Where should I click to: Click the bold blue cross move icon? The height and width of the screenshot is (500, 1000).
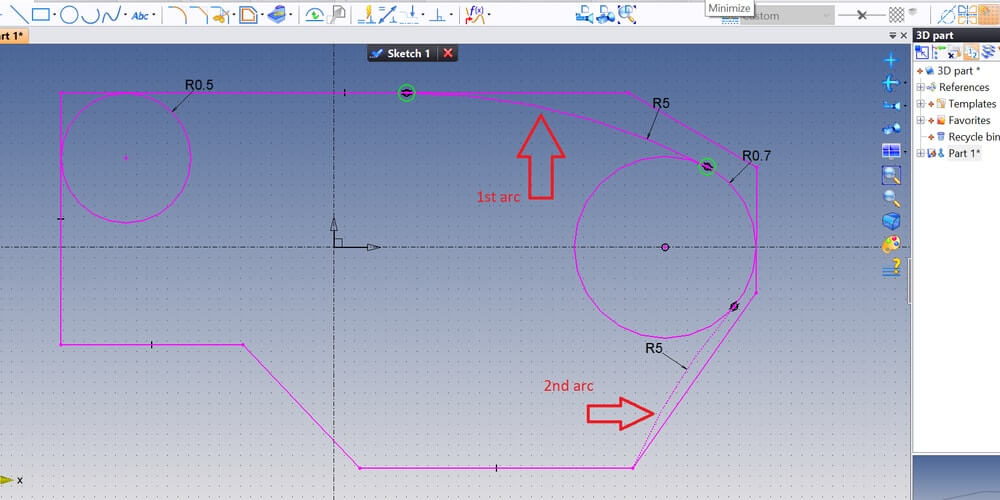890,83
